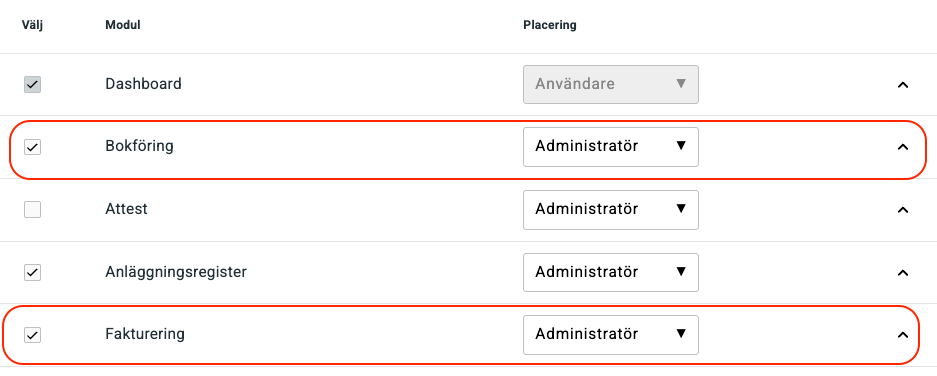Image resolution: width=937 pixels, height=376 pixels.
Task: Uncheck the Fakturering module checkbox
Action: [32, 335]
